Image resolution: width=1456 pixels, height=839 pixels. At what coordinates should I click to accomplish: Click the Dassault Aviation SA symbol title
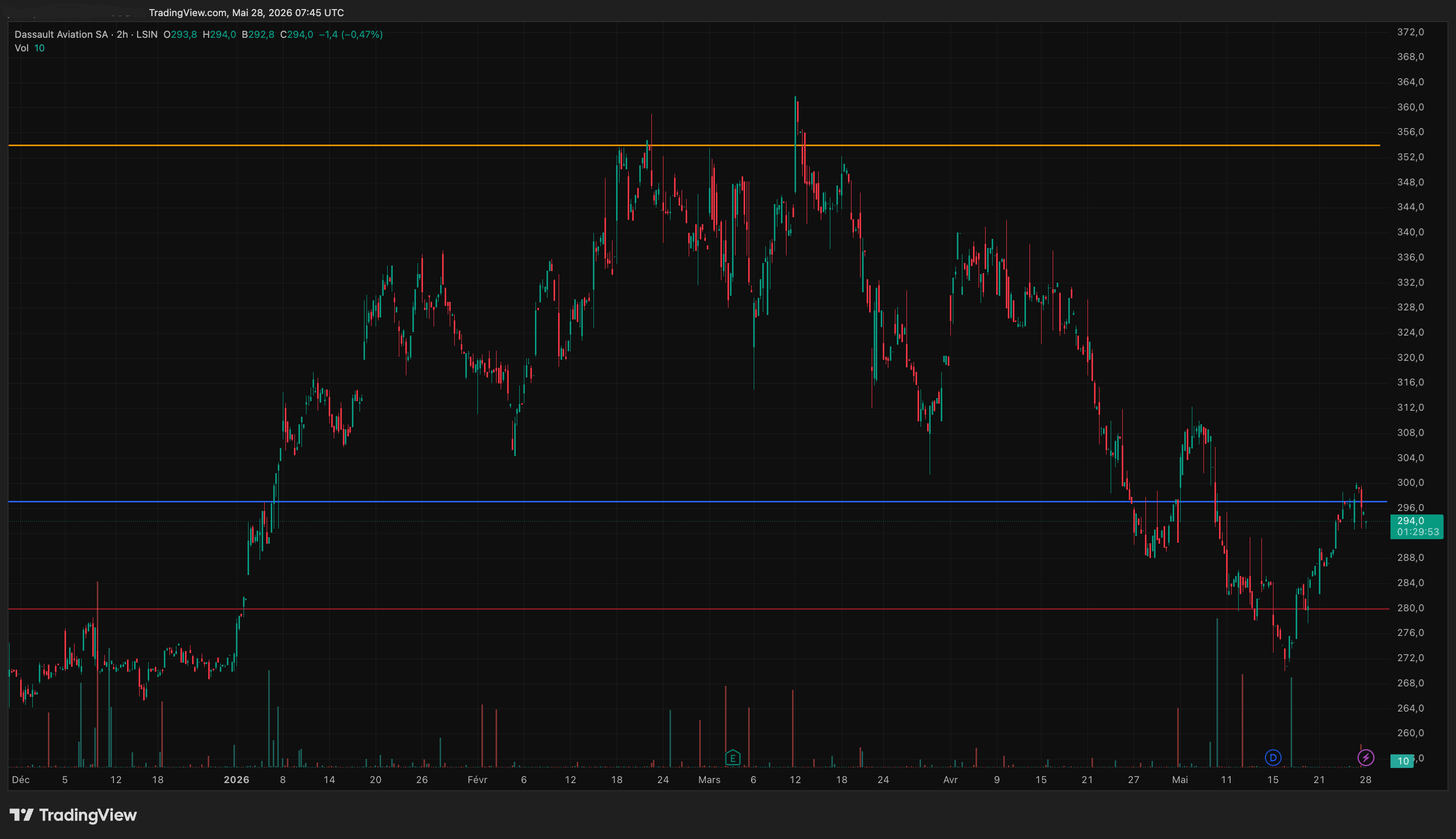click(61, 35)
